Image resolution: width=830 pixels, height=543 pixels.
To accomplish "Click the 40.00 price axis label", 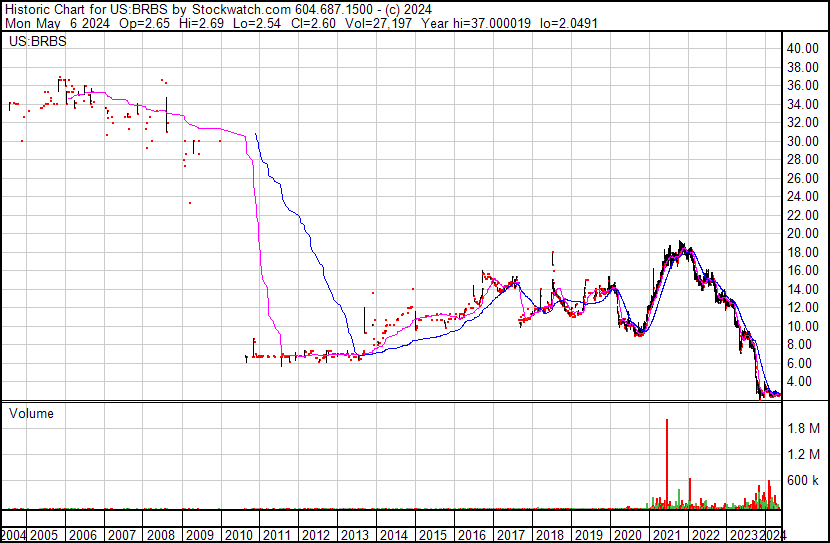I will click(x=804, y=48).
